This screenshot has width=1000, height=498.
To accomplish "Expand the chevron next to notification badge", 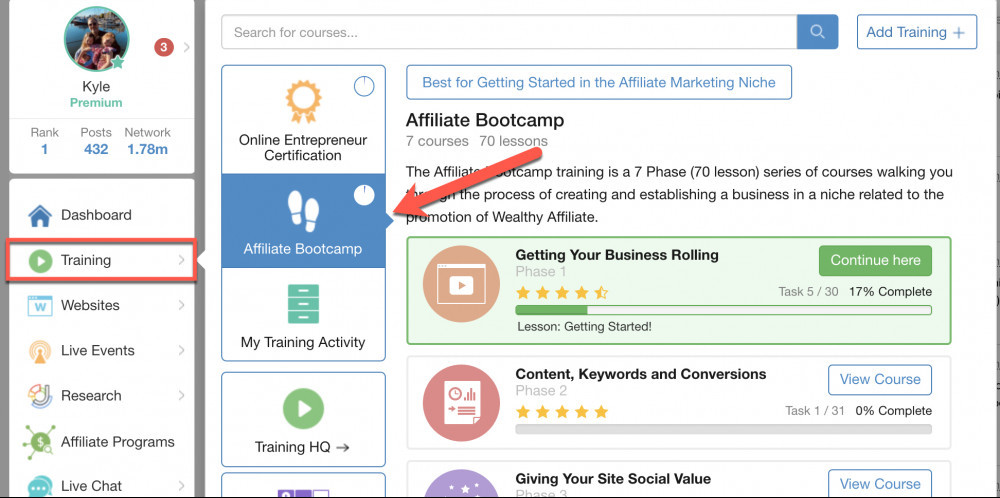I will pyautogui.click(x=186, y=47).
